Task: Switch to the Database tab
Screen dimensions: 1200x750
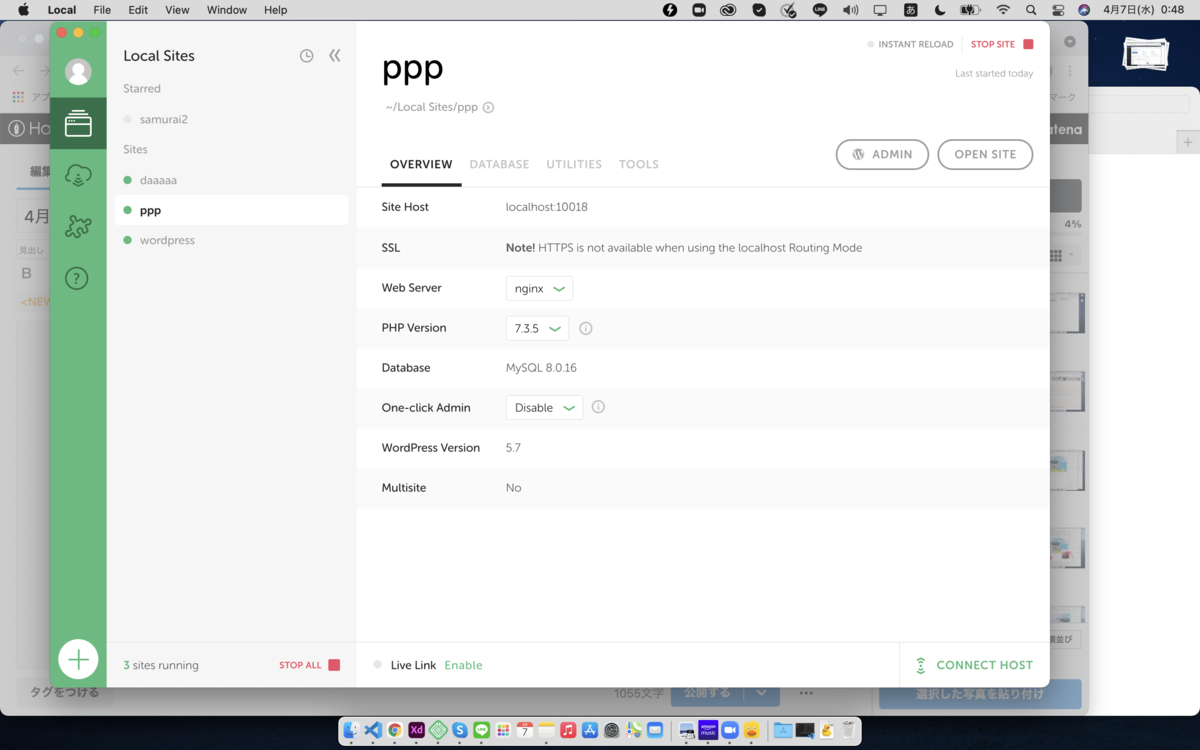Action: coord(499,164)
